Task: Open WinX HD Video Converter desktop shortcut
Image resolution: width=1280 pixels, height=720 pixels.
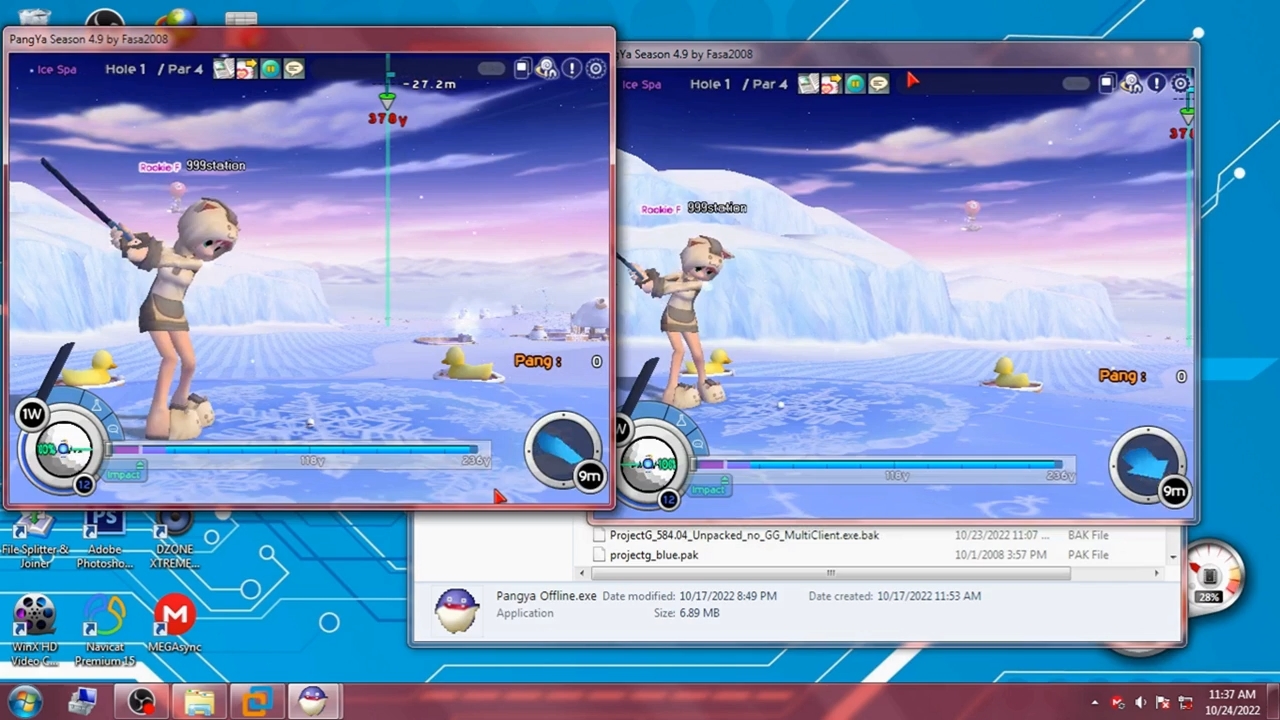Action: pyautogui.click(x=36, y=631)
